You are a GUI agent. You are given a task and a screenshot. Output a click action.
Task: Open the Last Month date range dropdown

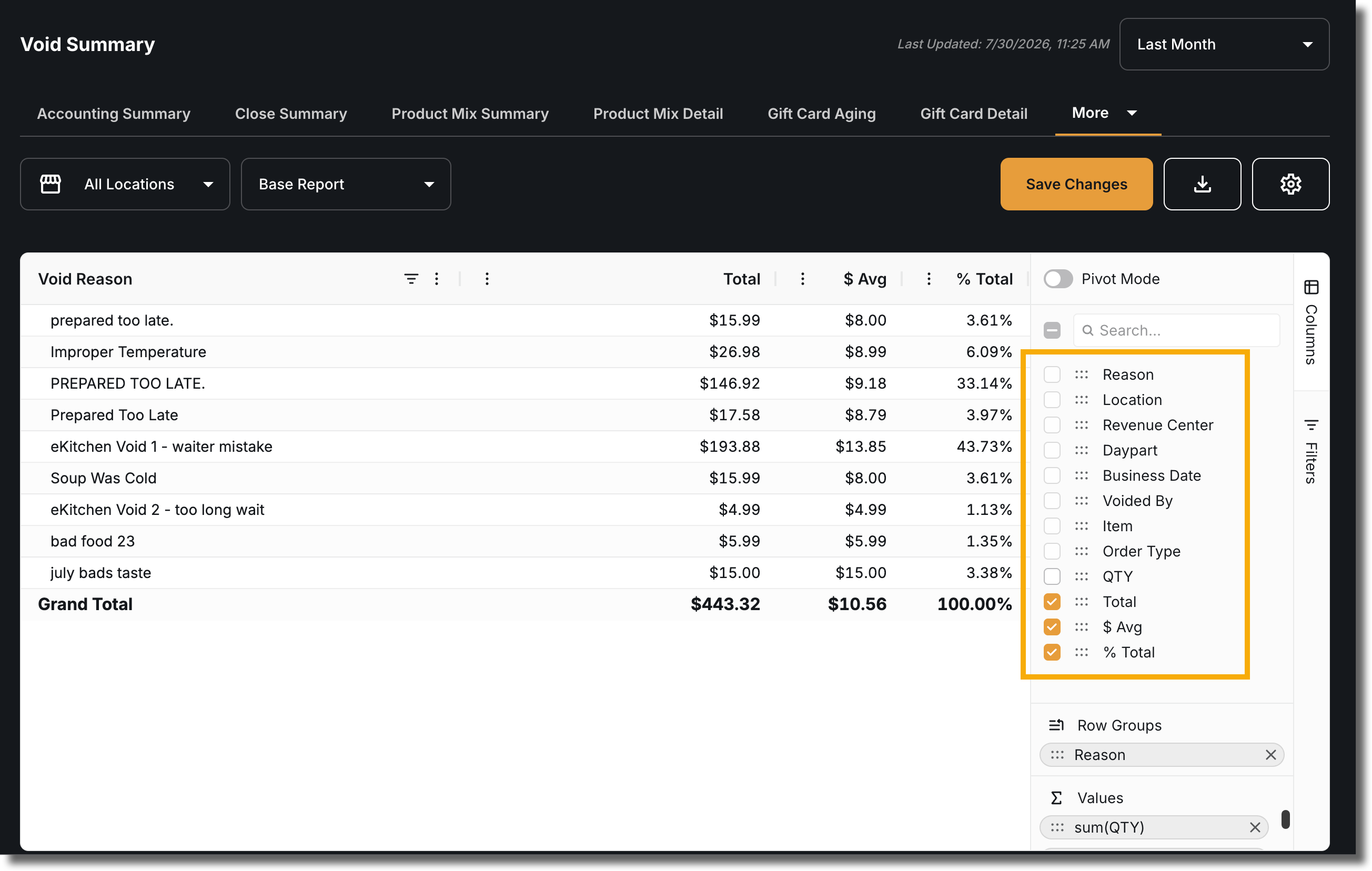1224,44
